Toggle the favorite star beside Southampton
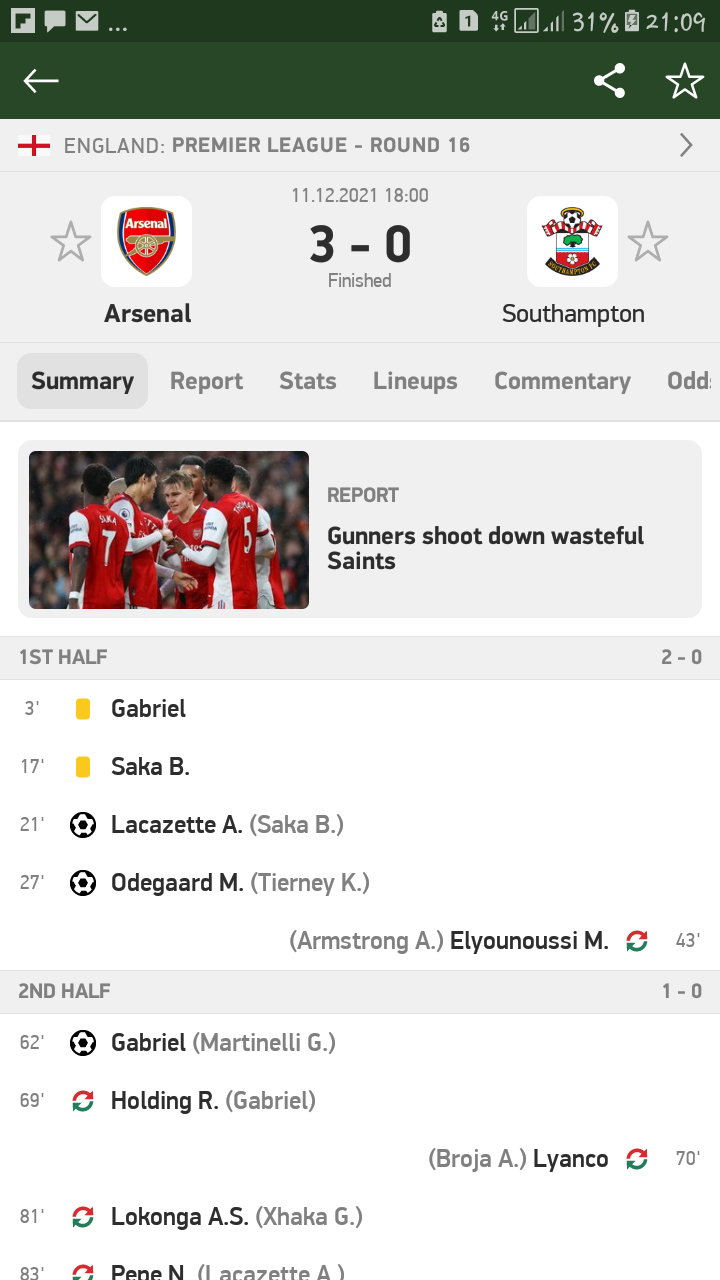 [647, 242]
